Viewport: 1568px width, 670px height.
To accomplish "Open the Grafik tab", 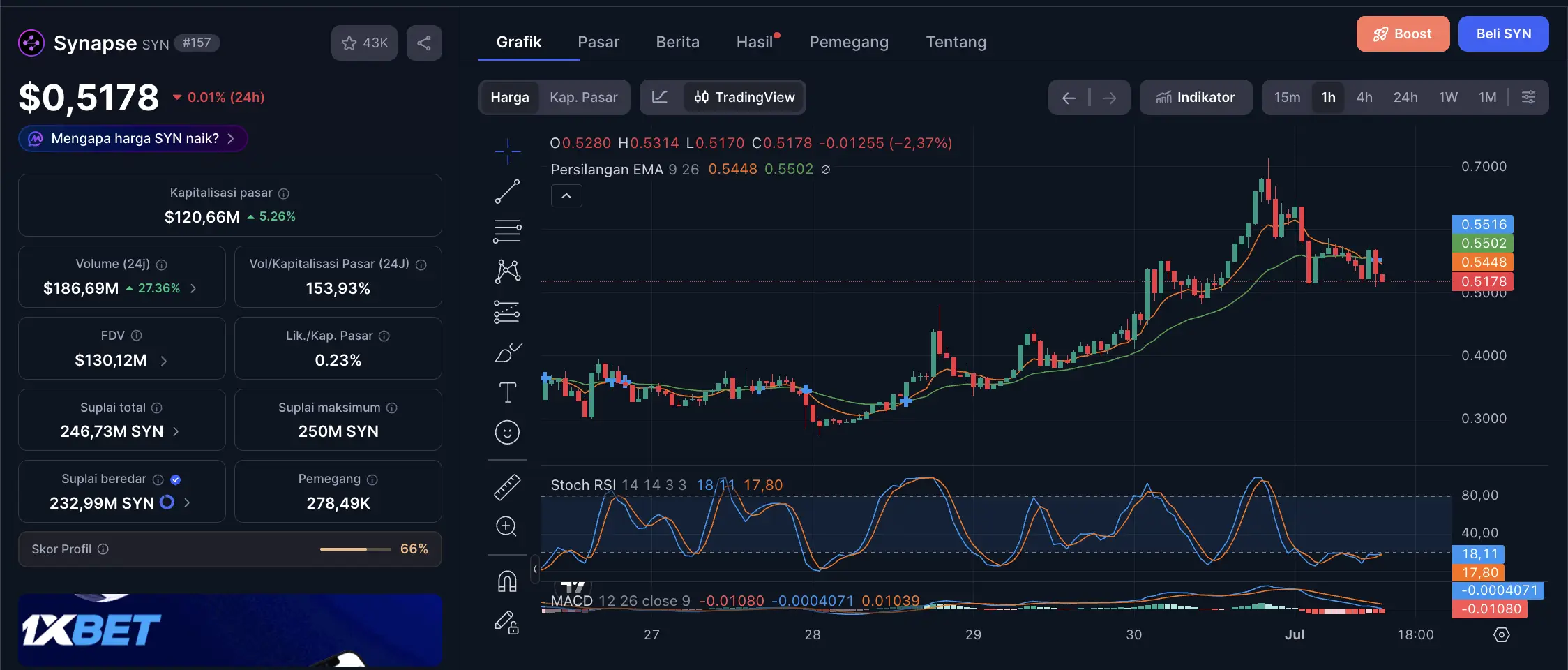I will click(519, 42).
